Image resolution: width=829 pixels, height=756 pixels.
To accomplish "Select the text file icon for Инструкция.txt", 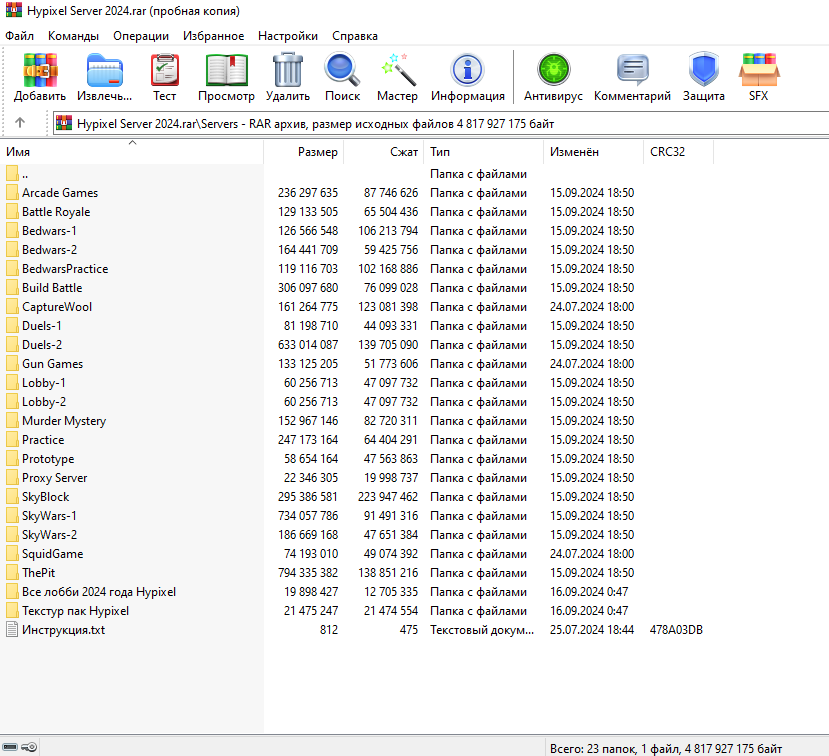I will pyautogui.click(x=12, y=630).
